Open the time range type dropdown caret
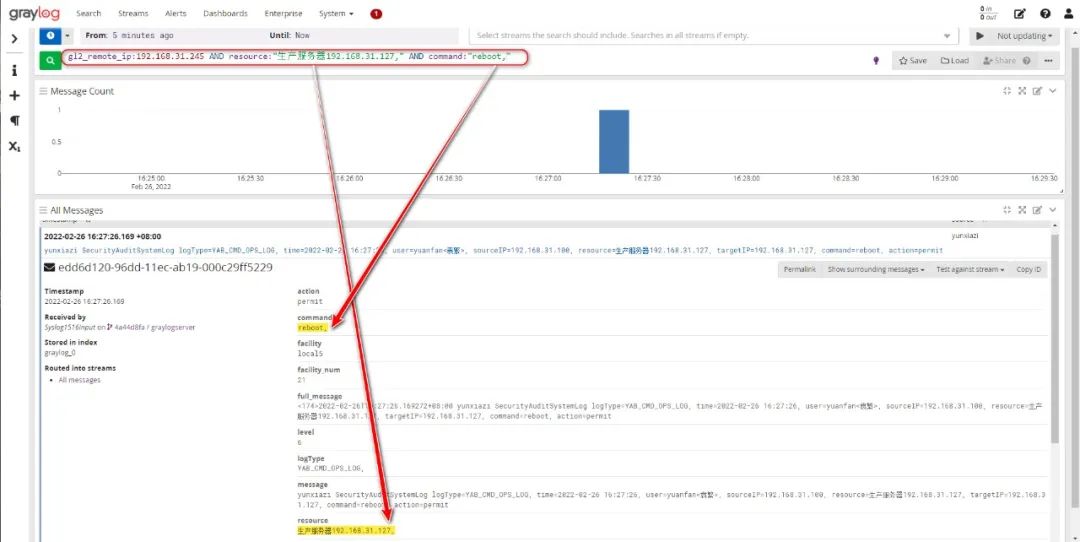 [x=68, y=35]
